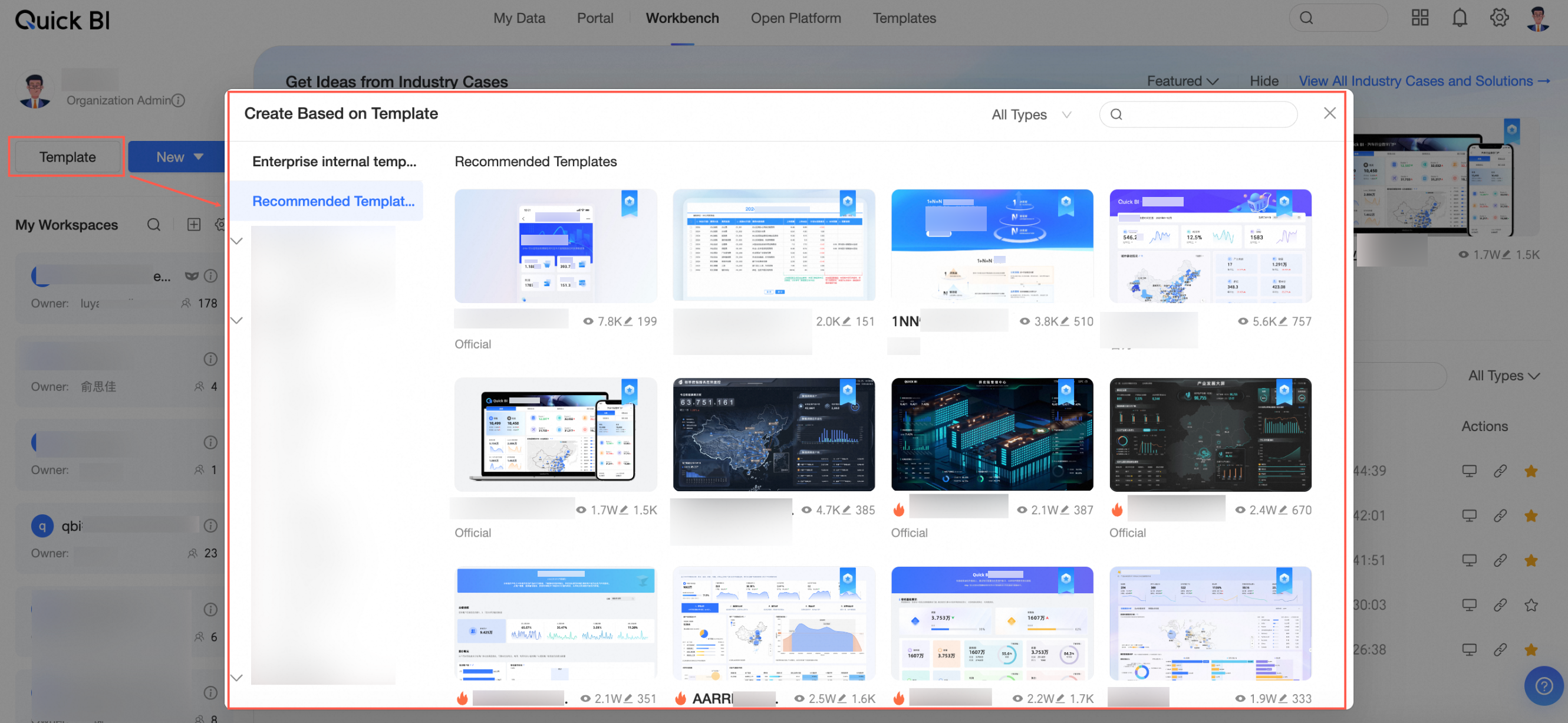Copy link icon in the 26:38 row
This screenshot has width=1568, height=723.
coord(1500,650)
